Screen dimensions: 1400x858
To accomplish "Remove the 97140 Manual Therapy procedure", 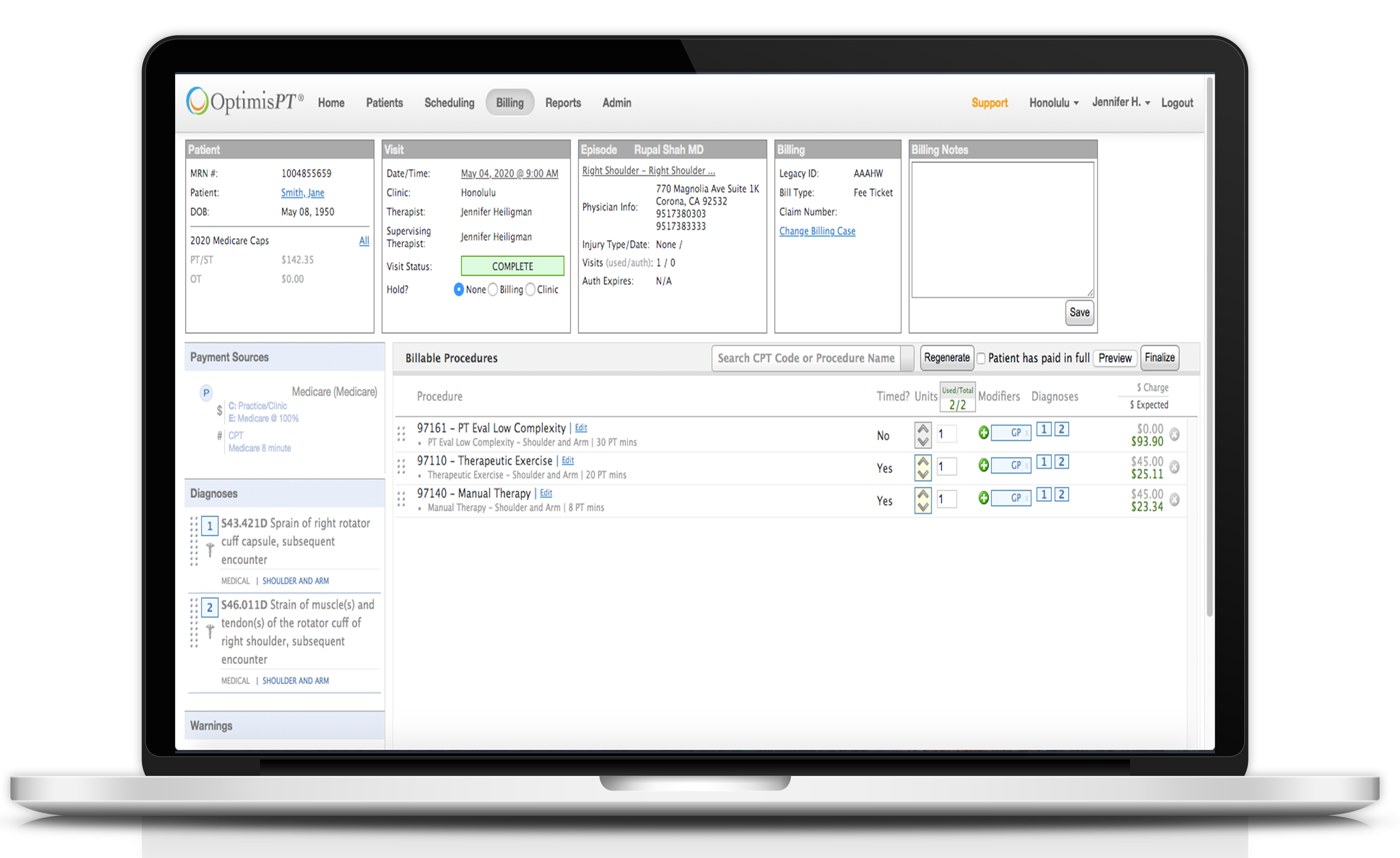I will coord(1174,500).
